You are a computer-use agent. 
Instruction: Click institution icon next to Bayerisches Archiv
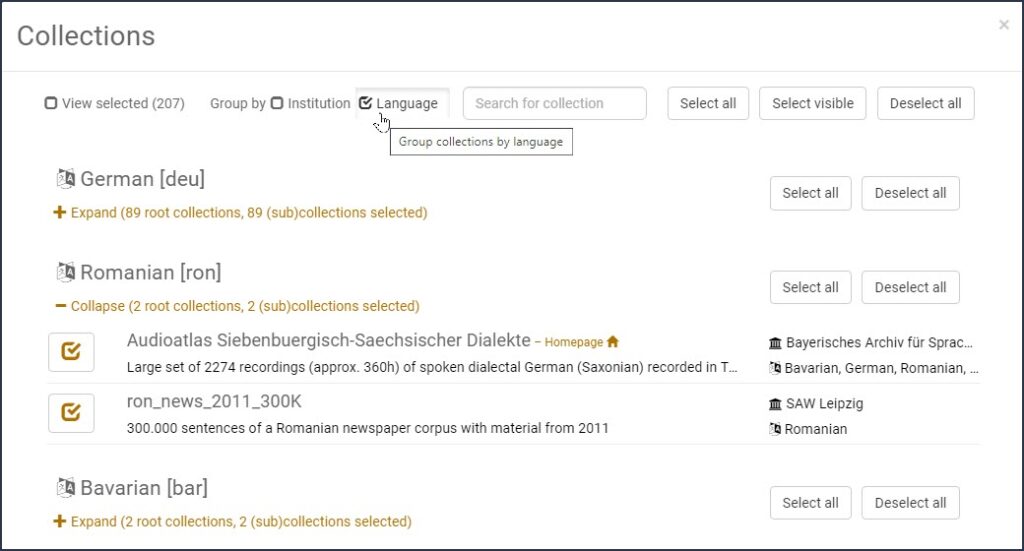coord(775,343)
